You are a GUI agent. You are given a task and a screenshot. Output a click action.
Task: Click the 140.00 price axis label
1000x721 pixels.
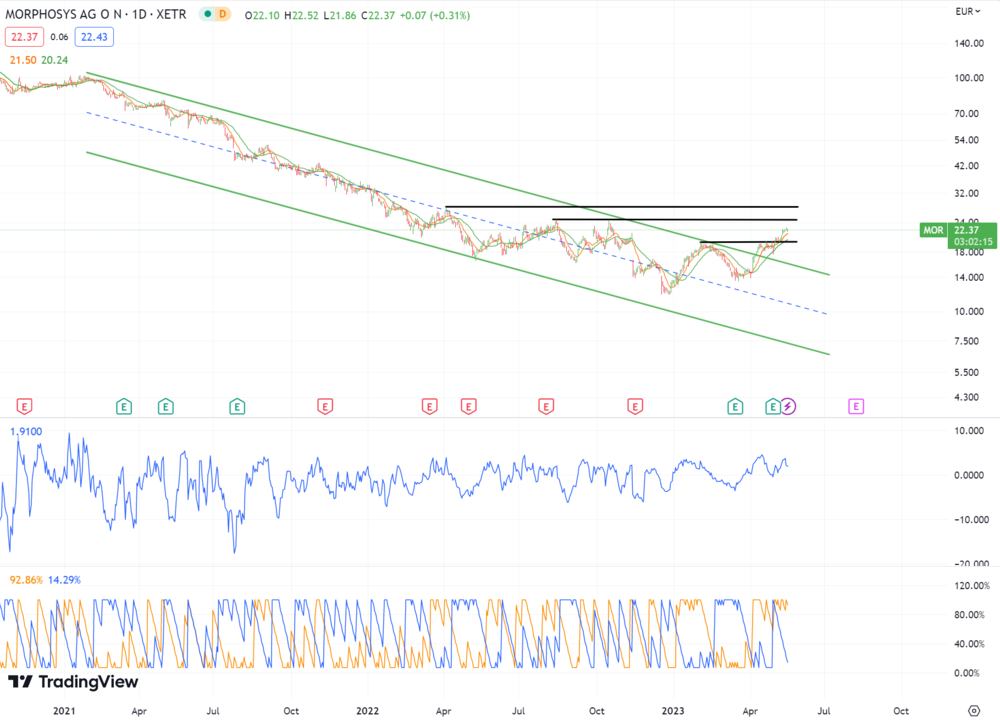click(x=969, y=43)
